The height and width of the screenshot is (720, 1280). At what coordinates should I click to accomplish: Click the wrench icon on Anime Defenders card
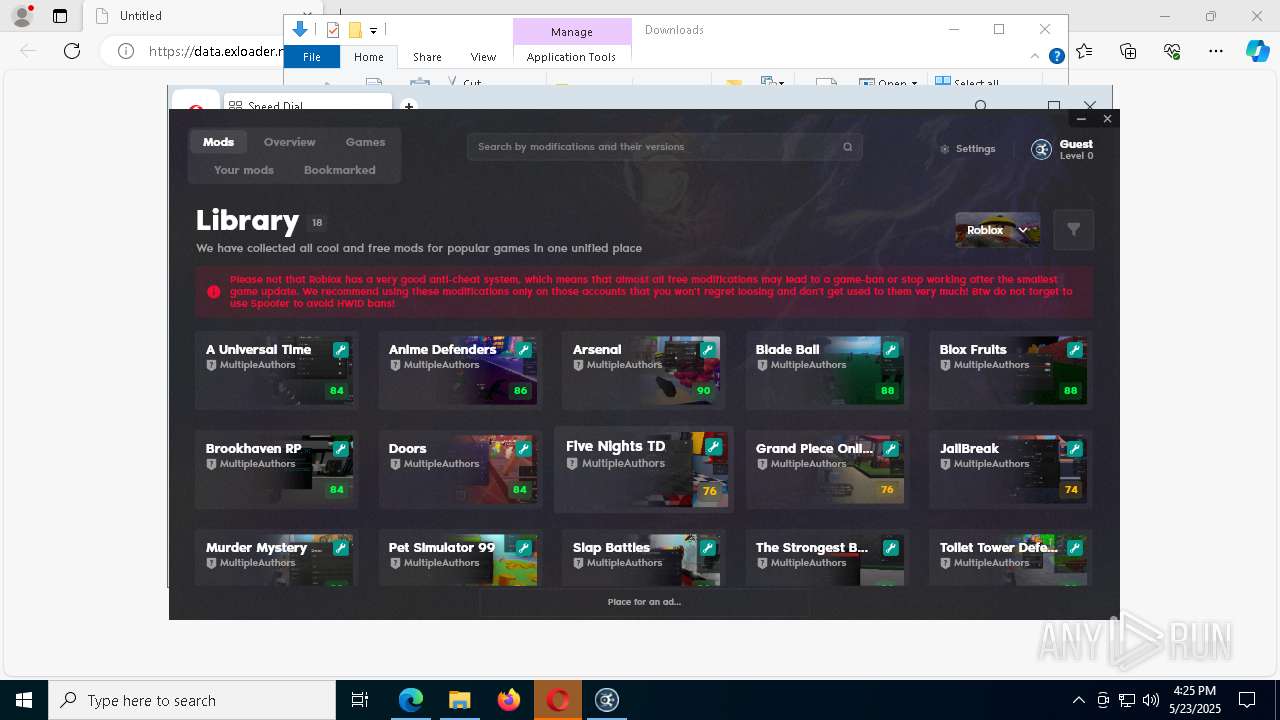(524, 350)
